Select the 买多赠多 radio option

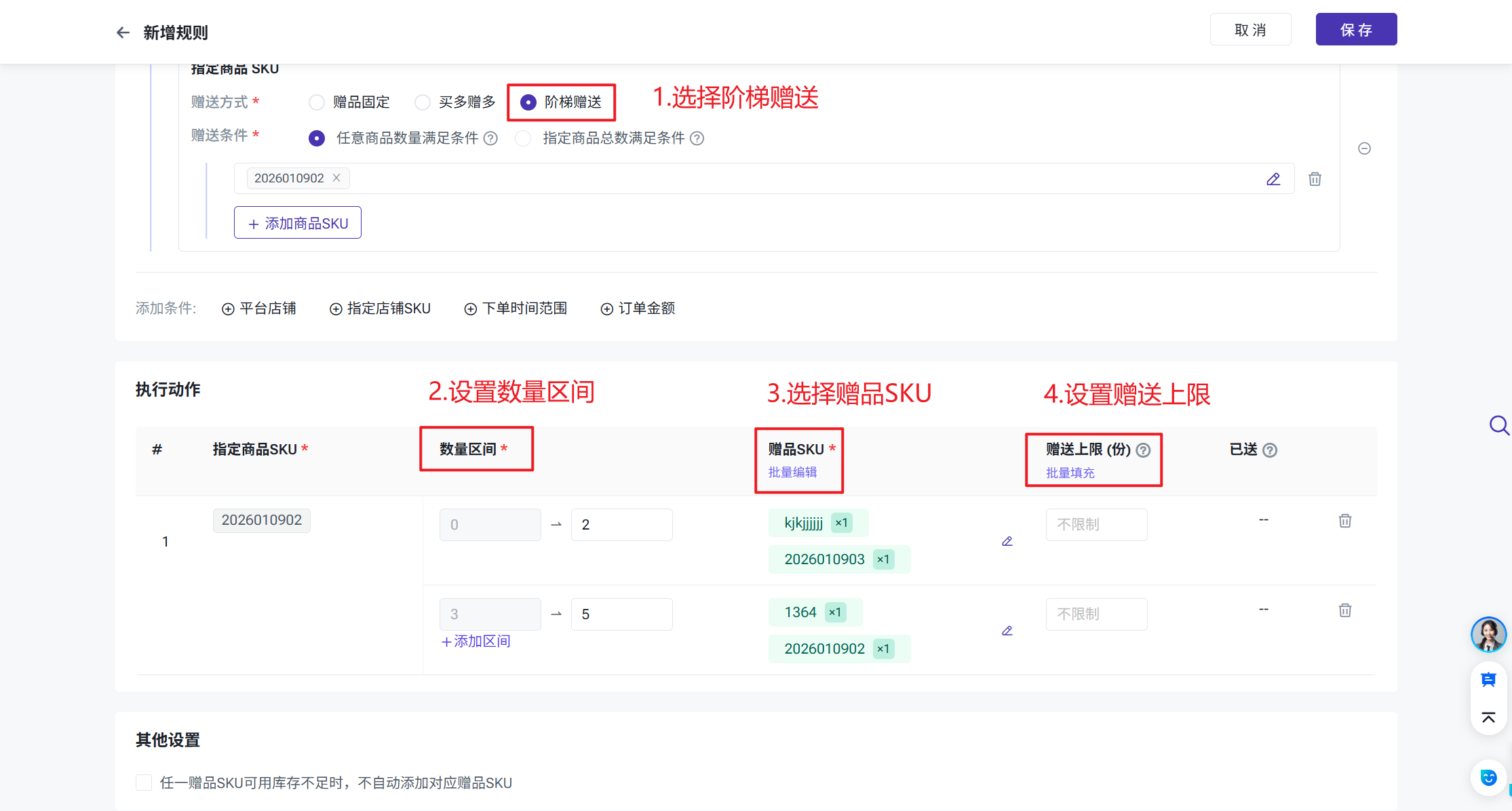[x=423, y=102]
